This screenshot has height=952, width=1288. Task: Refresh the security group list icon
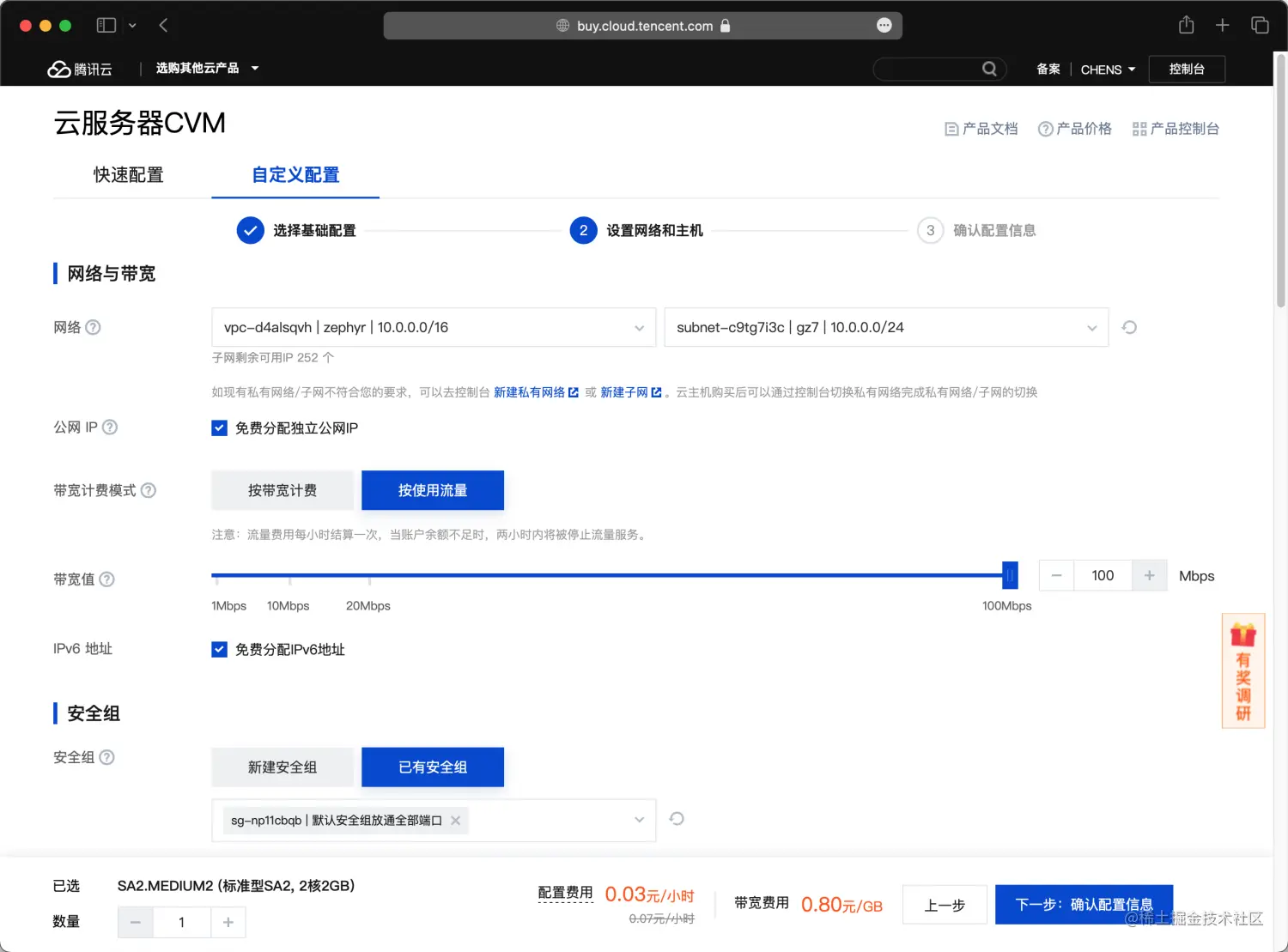tap(677, 819)
